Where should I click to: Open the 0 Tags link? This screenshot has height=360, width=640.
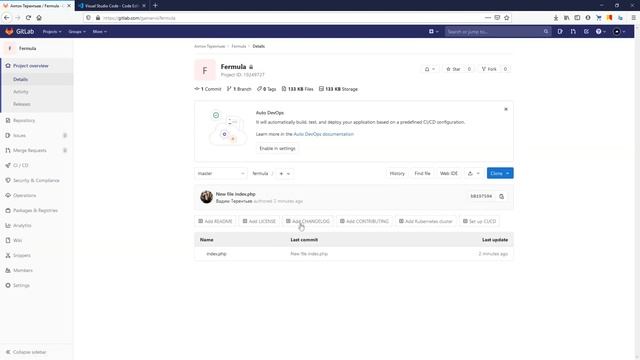(x=267, y=89)
